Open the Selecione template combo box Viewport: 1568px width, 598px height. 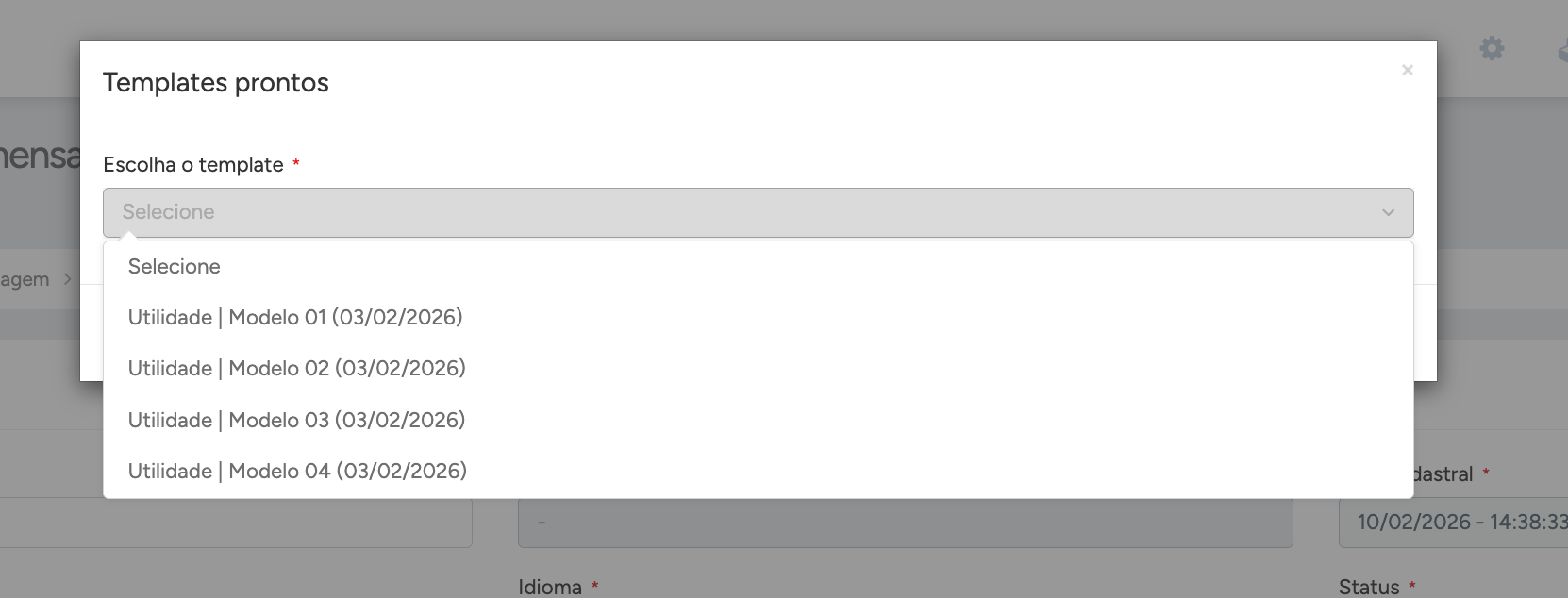(x=758, y=212)
